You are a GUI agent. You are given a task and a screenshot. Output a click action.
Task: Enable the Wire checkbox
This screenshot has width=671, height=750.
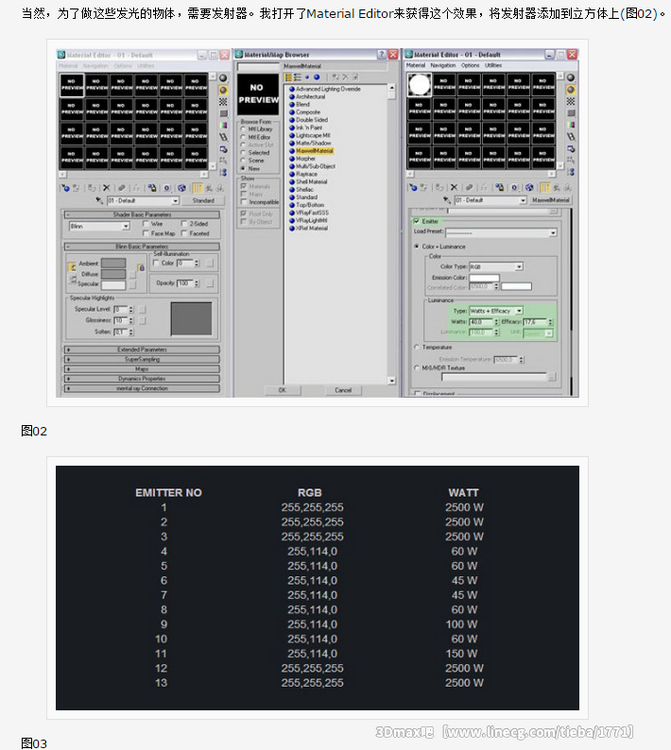pyautogui.click(x=145, y=224)
